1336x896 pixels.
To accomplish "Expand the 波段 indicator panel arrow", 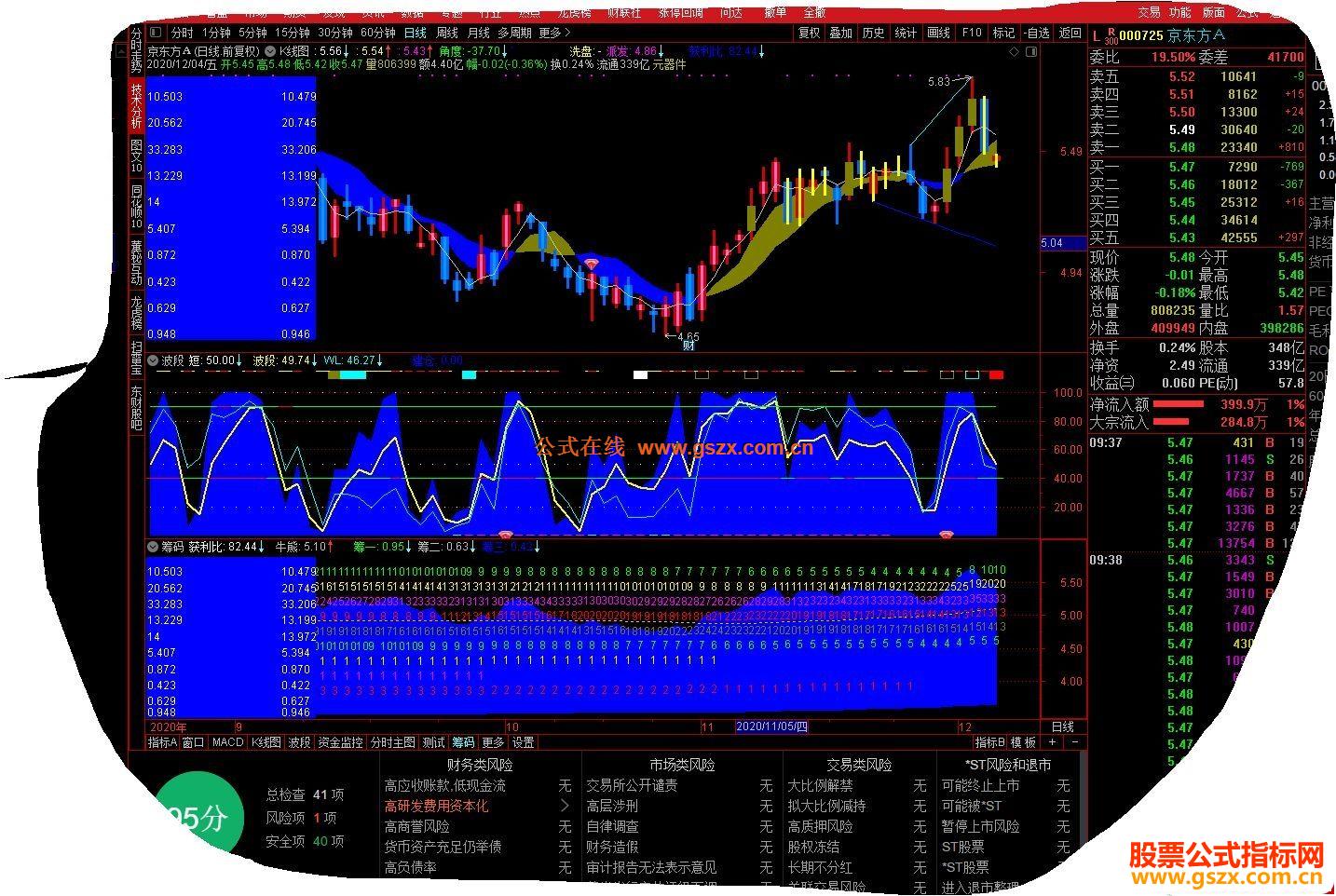I will (154, 360).
